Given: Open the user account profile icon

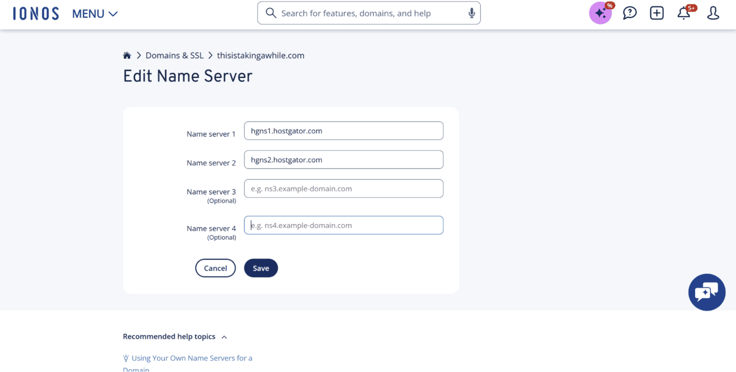Looking at the screenshot, I should [713, 13].
